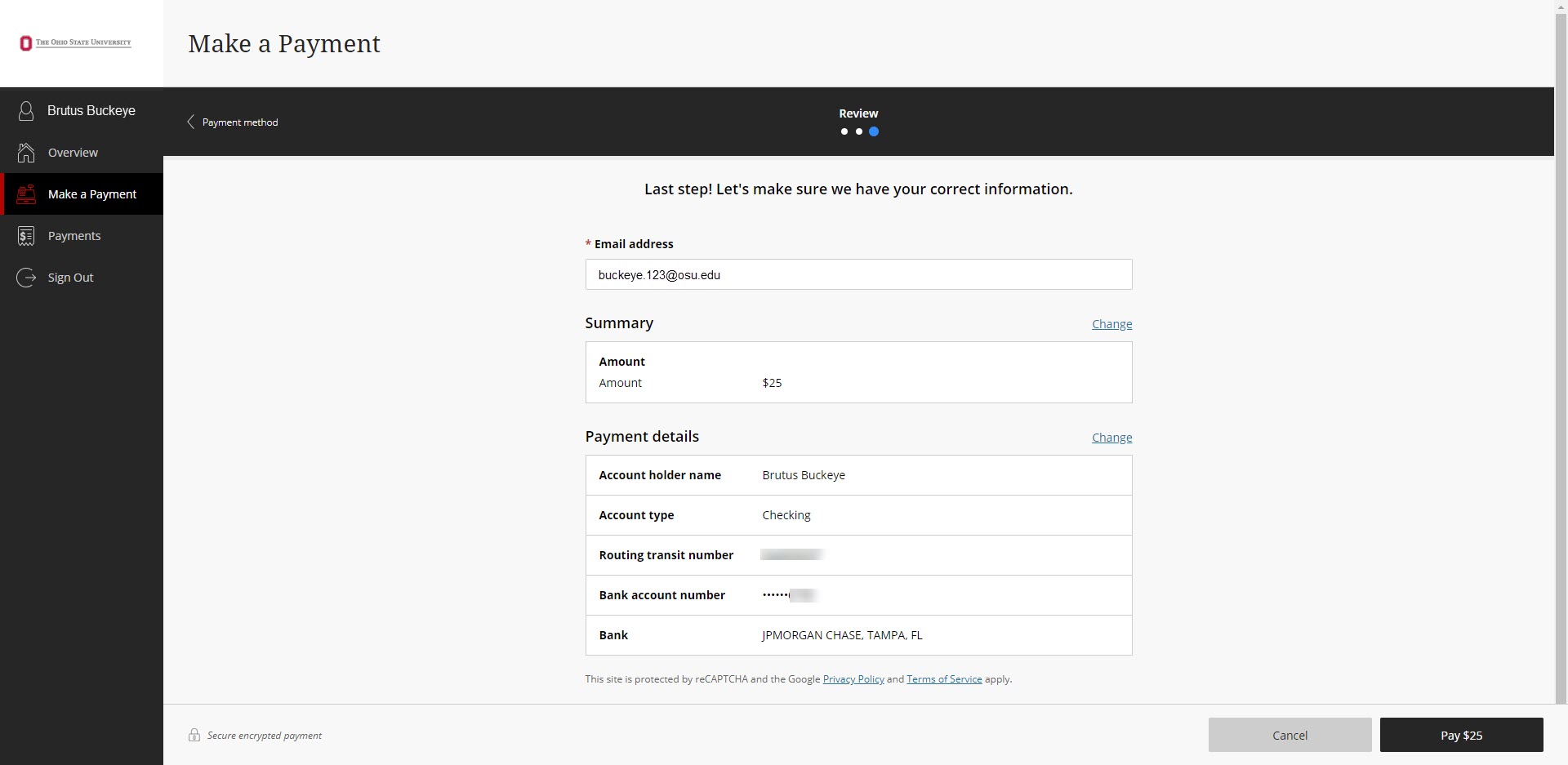Click Change link next to Payment details
The height and width of the screenshot is (765, 1568).
[1111, 438]
